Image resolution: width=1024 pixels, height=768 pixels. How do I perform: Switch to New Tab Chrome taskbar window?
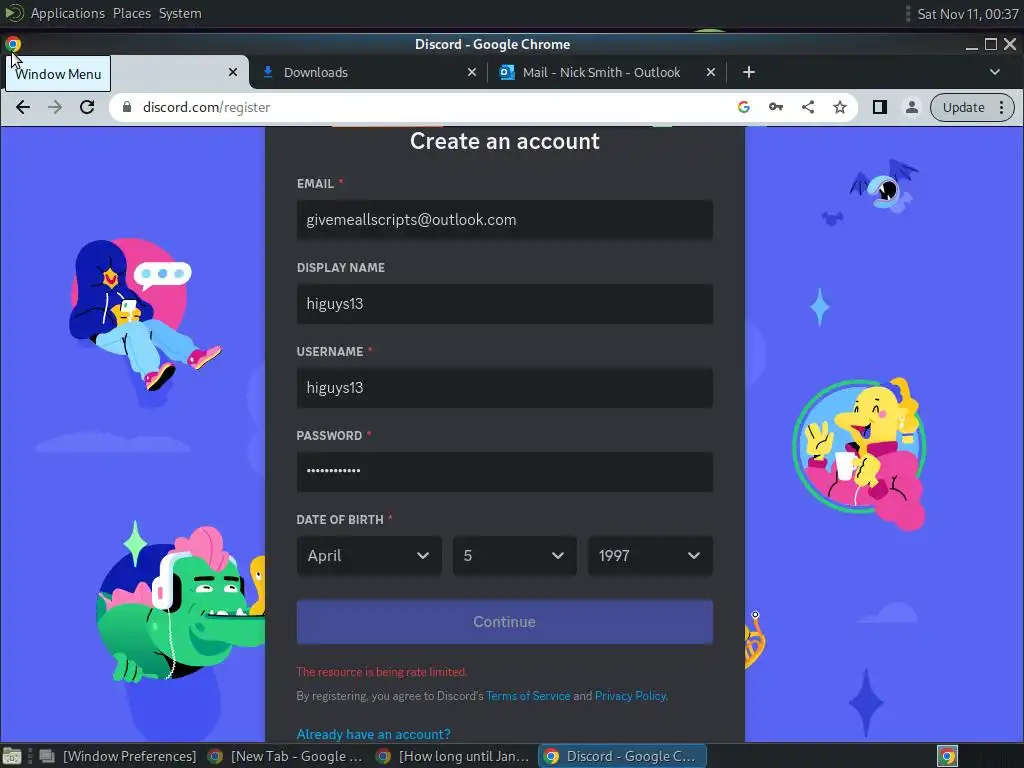tap(285, 756)
